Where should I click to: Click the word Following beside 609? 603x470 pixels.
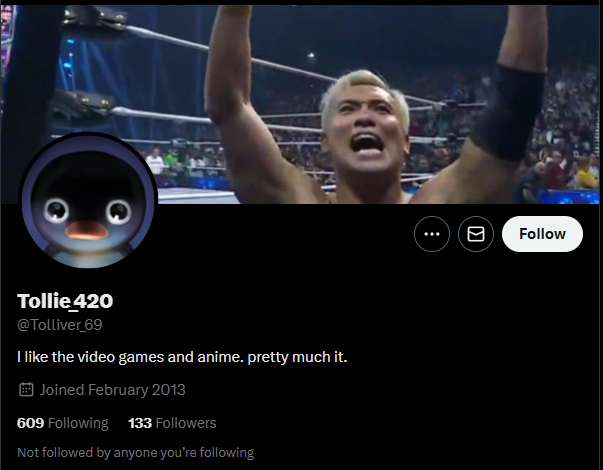(x=78, y=423)
